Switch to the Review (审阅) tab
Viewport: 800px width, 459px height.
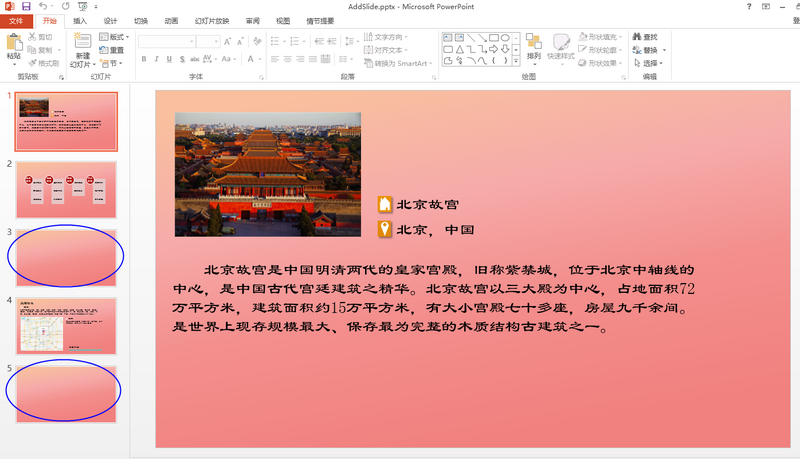click(253, 21)
